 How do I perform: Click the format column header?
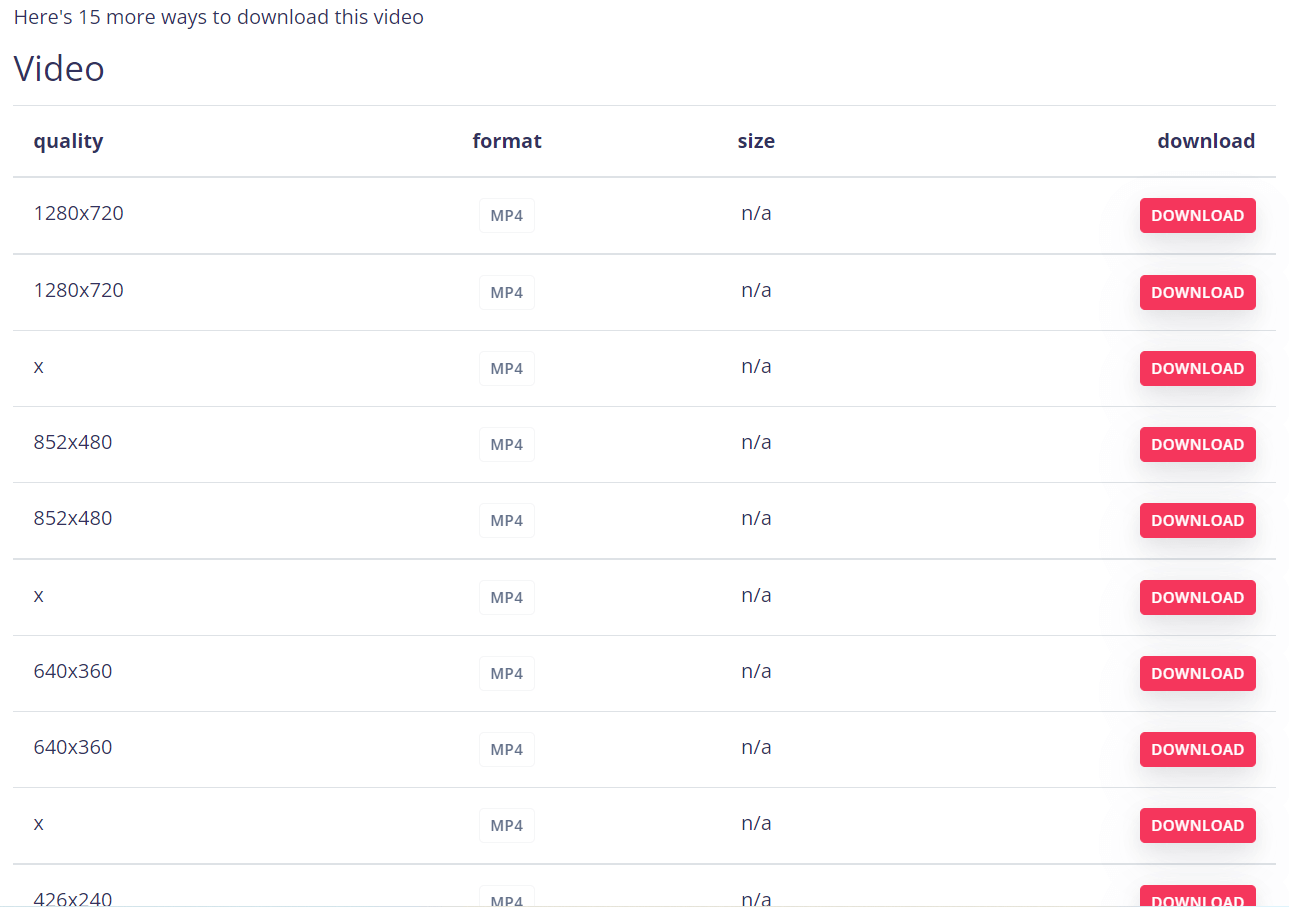507,141
